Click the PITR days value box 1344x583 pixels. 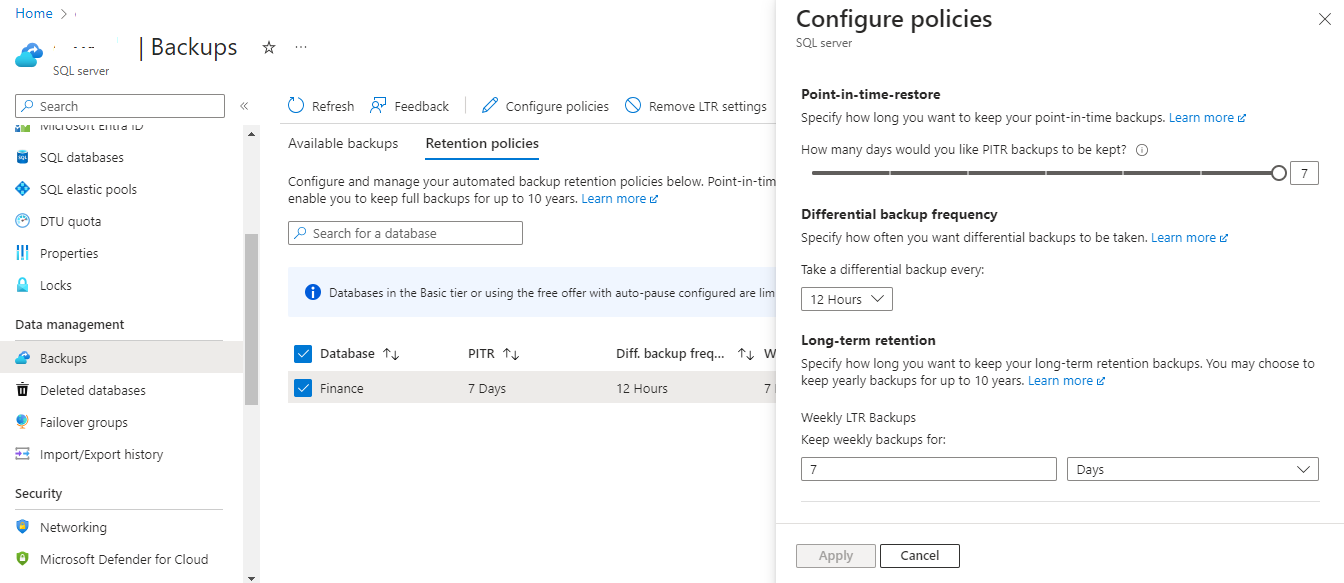(1304, 173)
